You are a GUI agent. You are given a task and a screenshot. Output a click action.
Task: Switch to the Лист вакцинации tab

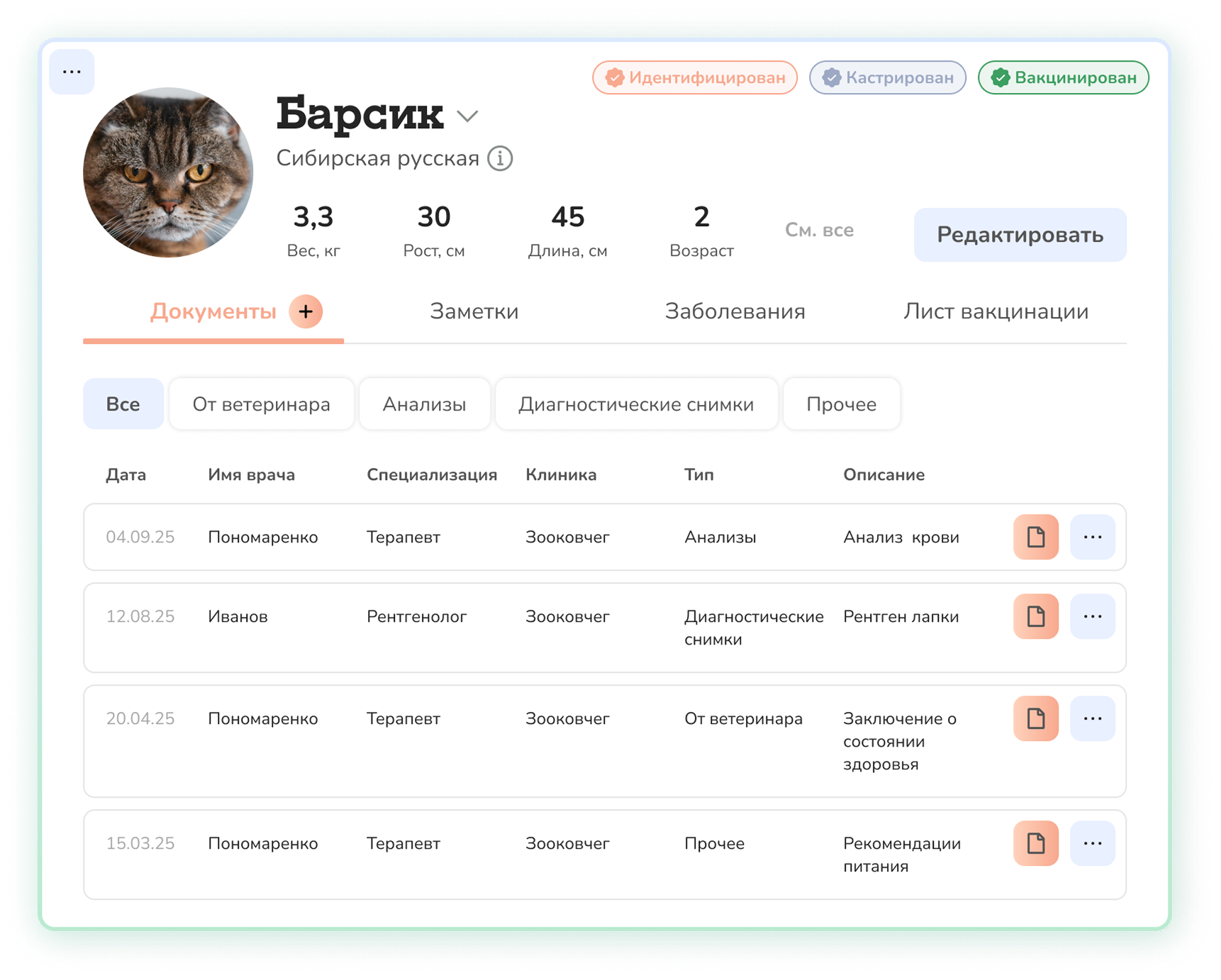point(996,311)
